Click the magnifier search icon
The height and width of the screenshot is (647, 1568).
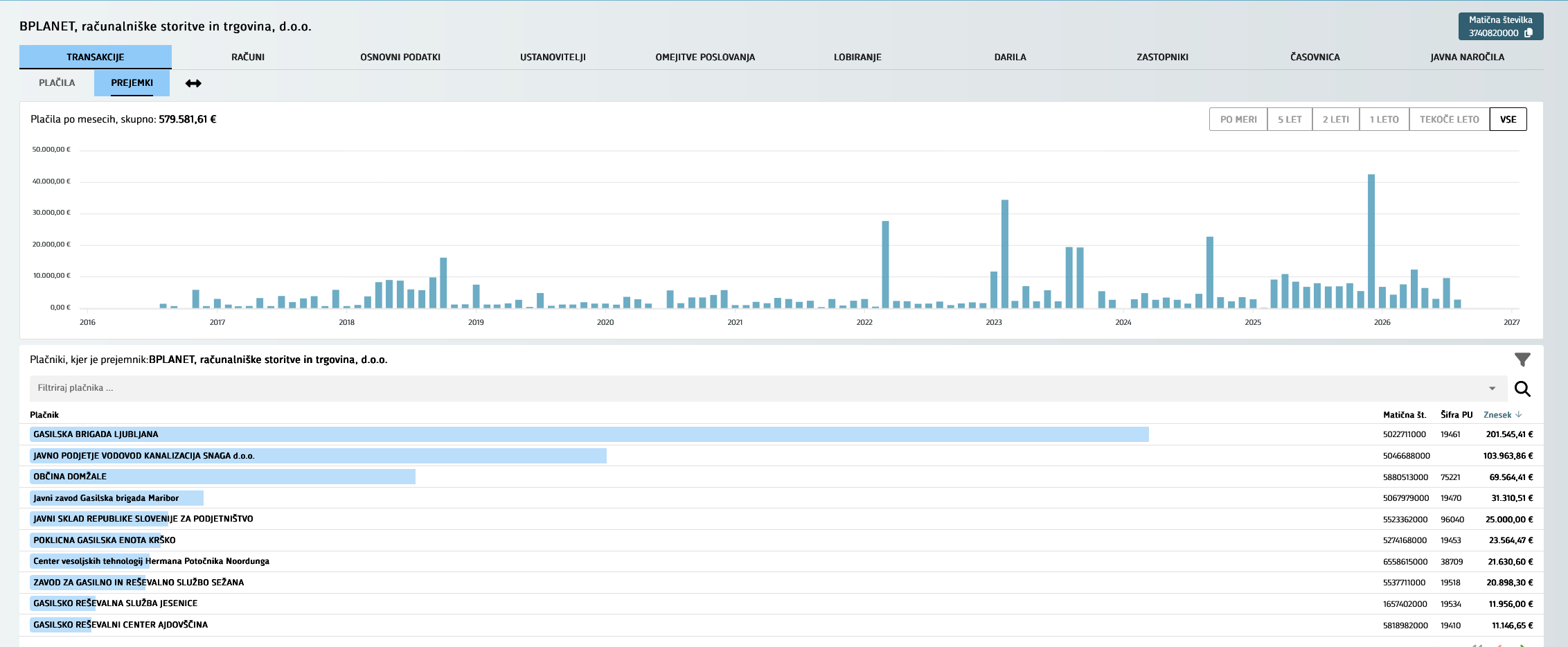coord(1522,389)
